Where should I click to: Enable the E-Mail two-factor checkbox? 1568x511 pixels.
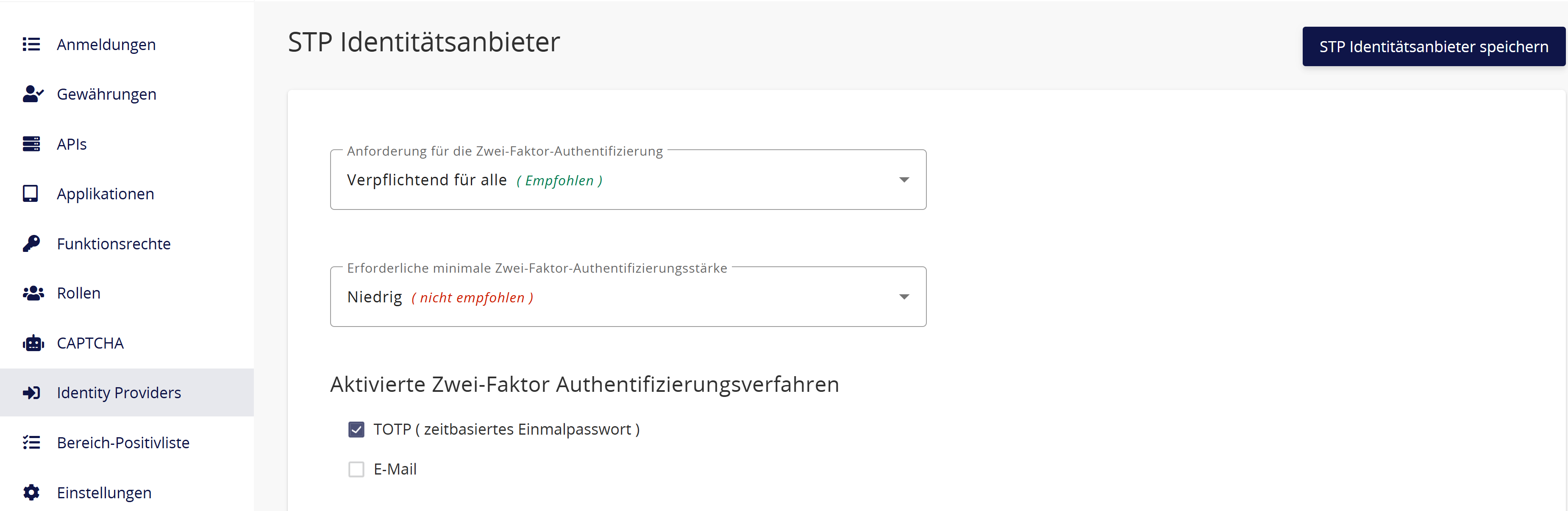coord(356,469)
